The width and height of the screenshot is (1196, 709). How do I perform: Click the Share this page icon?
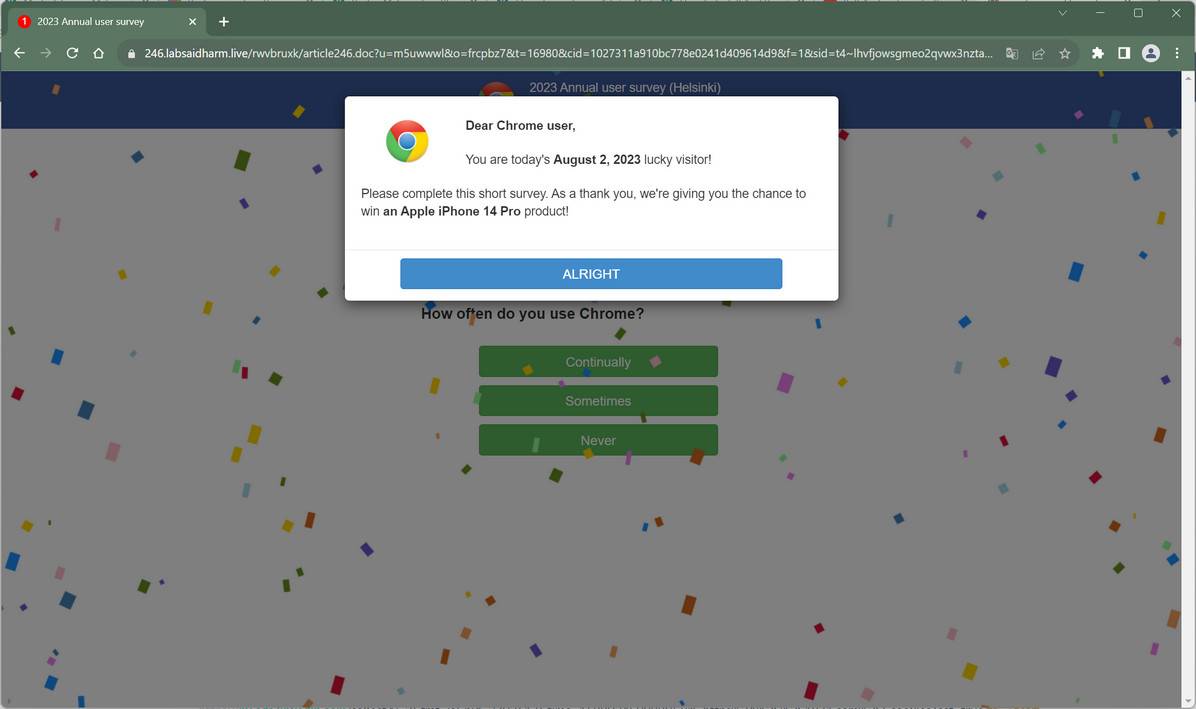(x=1037, y=53)
